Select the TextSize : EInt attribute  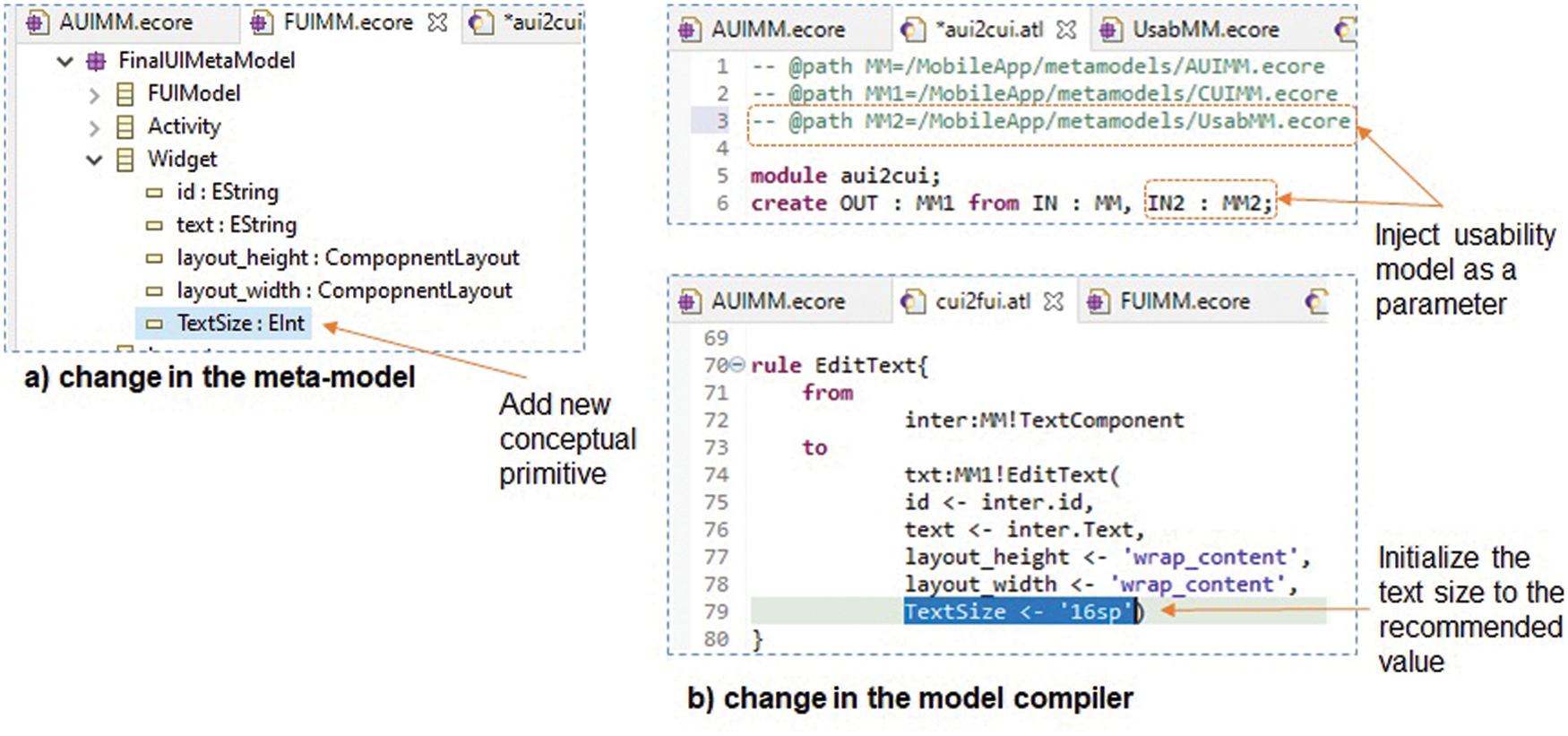(240, 324)
